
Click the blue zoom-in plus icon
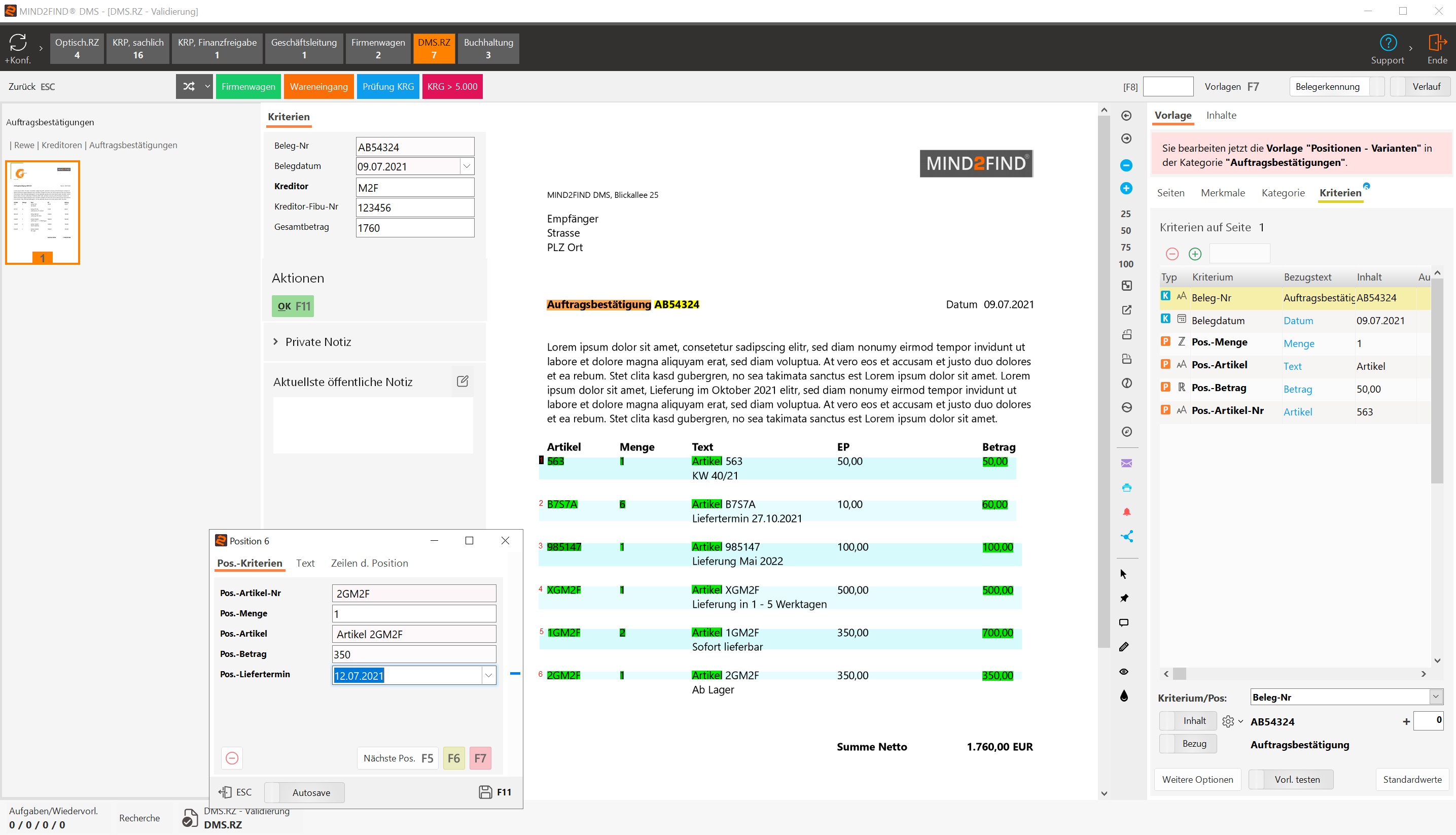1126,188
